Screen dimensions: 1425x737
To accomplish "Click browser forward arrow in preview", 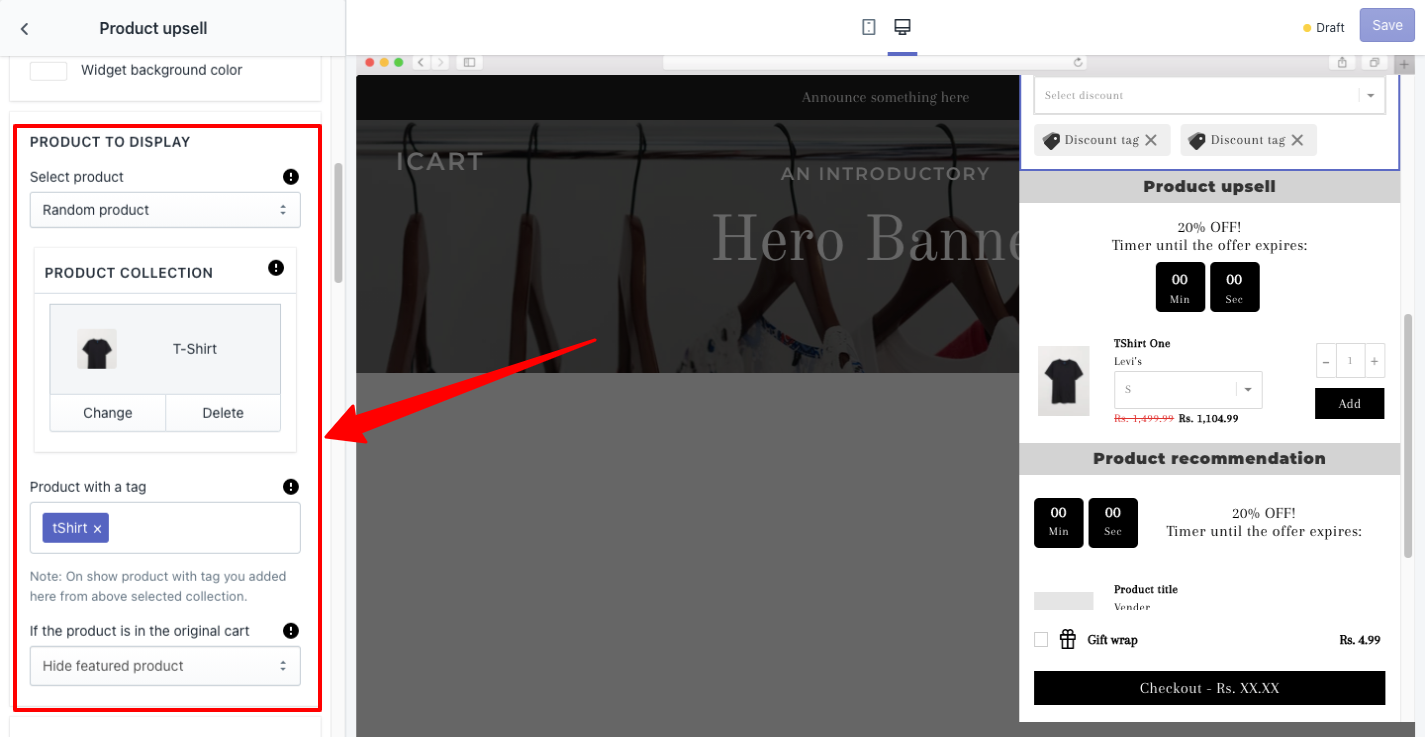I will point(440,62).
